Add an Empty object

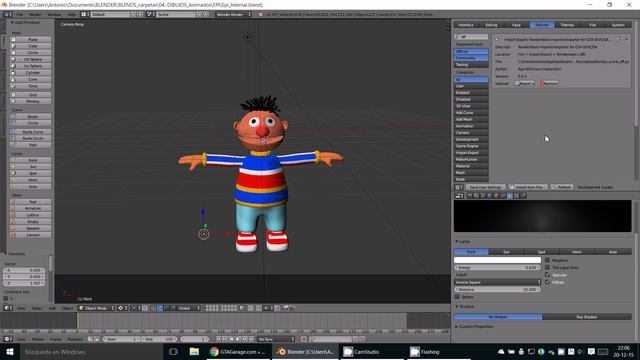(x=31, y=222)
